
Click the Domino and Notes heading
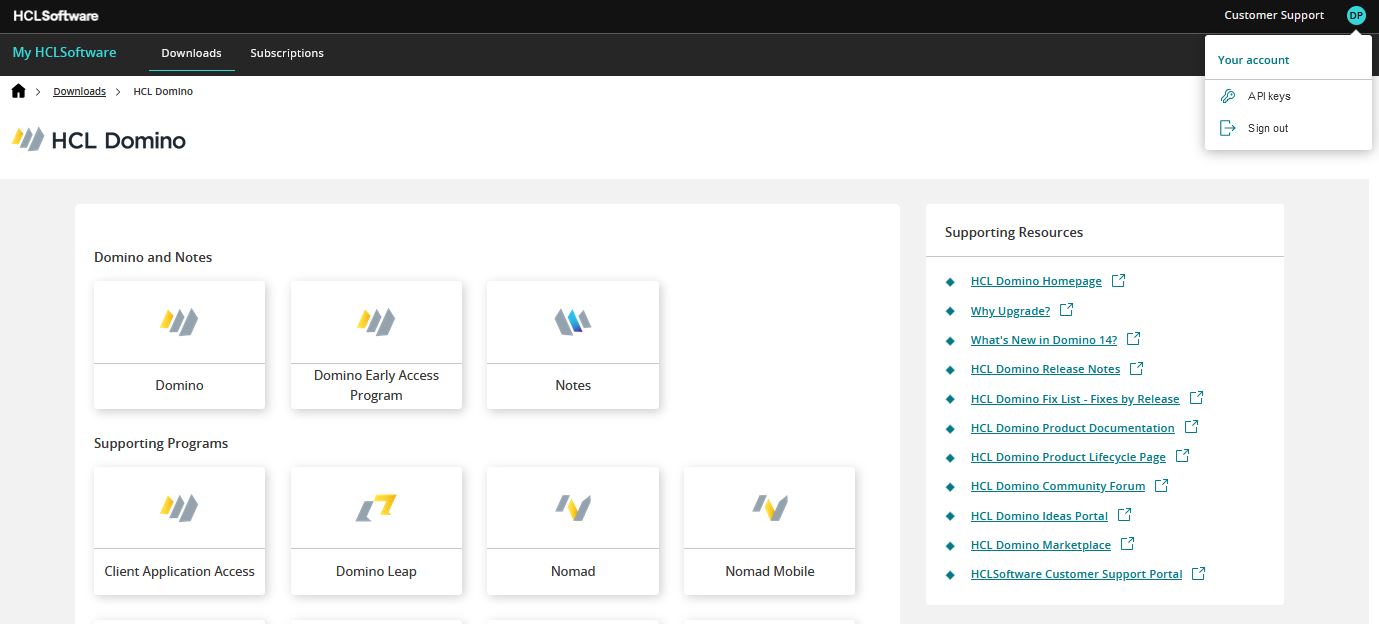(x=153, y=257)
